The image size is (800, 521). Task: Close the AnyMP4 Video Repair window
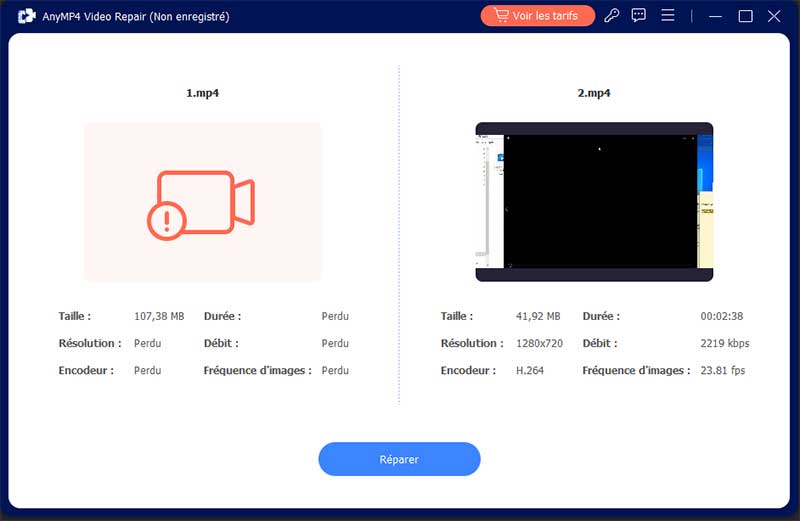pos(774,16)
